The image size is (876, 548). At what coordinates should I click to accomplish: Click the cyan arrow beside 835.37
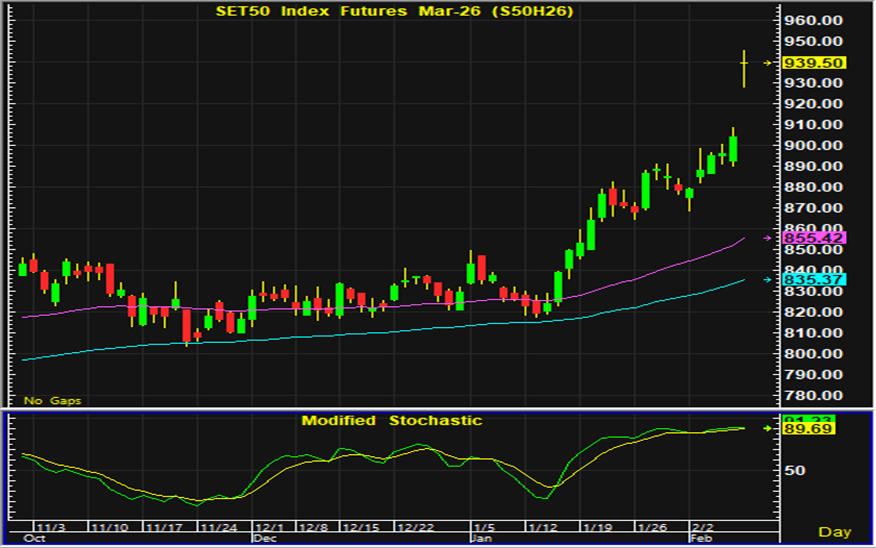[x=768, y=281]
